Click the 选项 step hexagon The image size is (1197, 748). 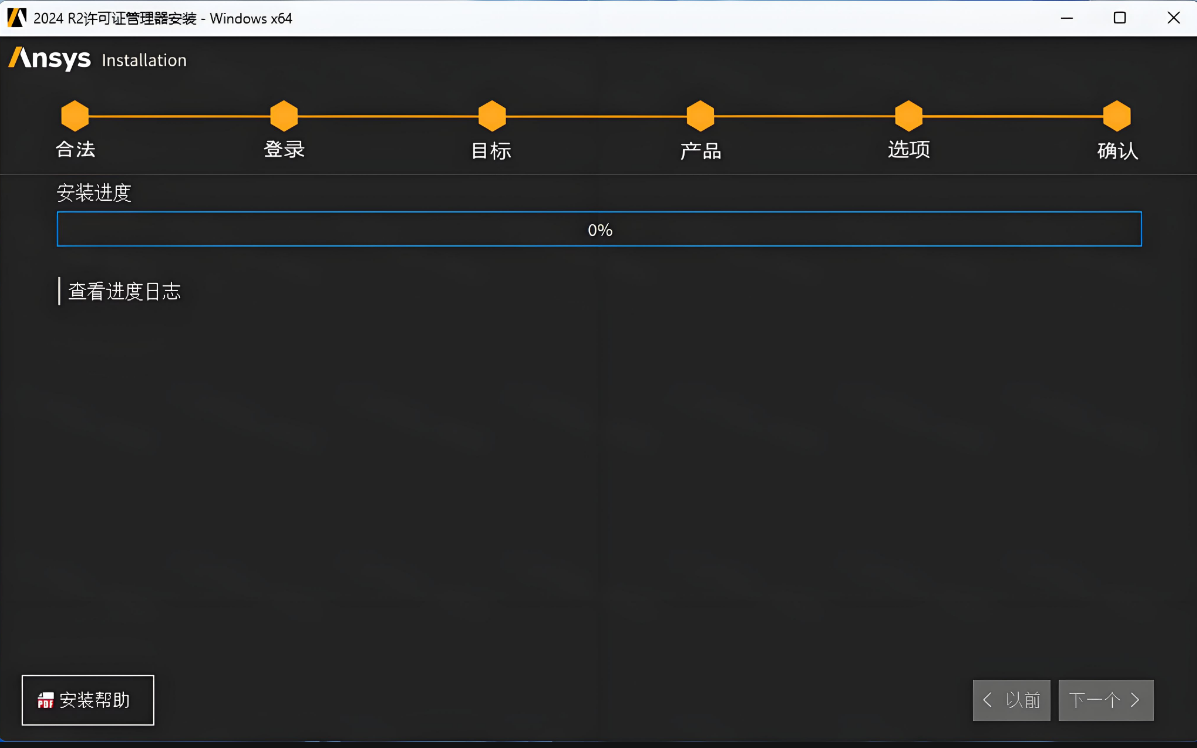tap(908, 116)
